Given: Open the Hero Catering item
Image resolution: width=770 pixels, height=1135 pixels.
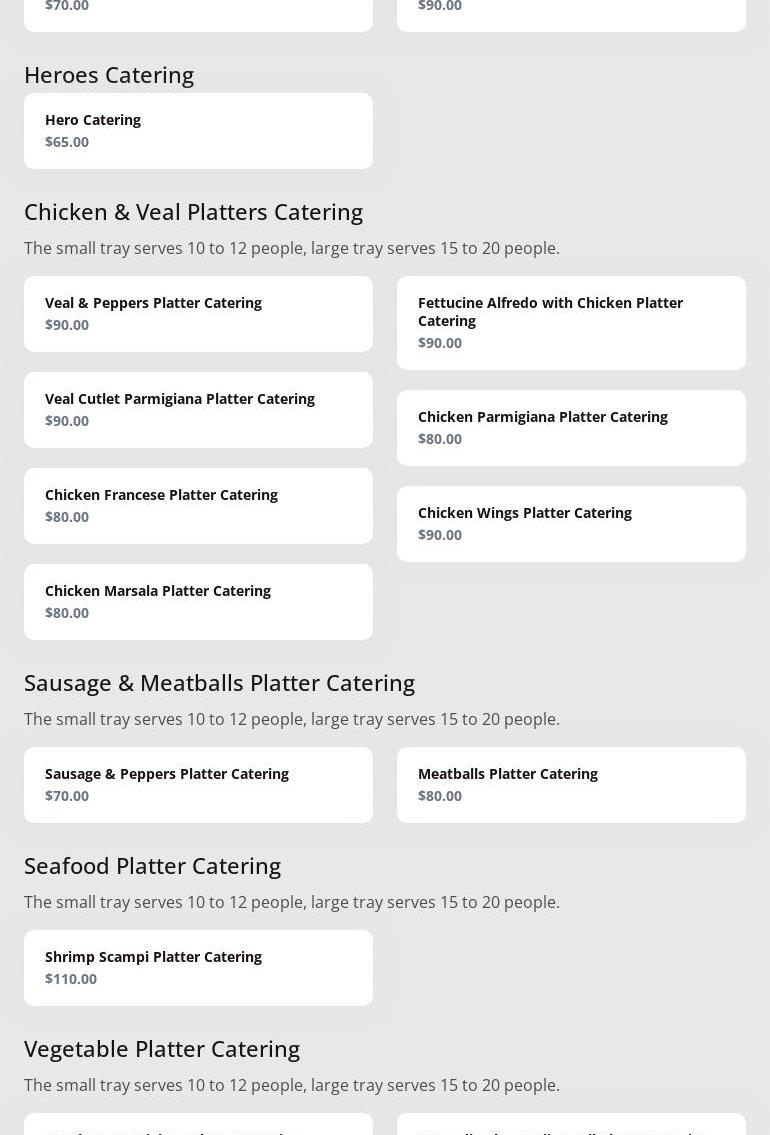Looking at the screenshot, I should coord(198,130).
